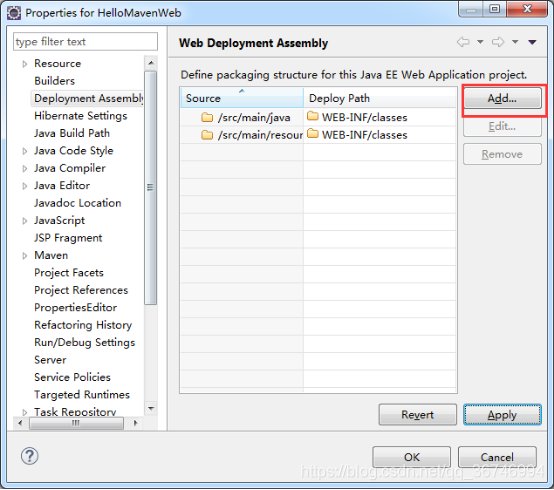
Task: Click the Revert button
Action: 417,414
